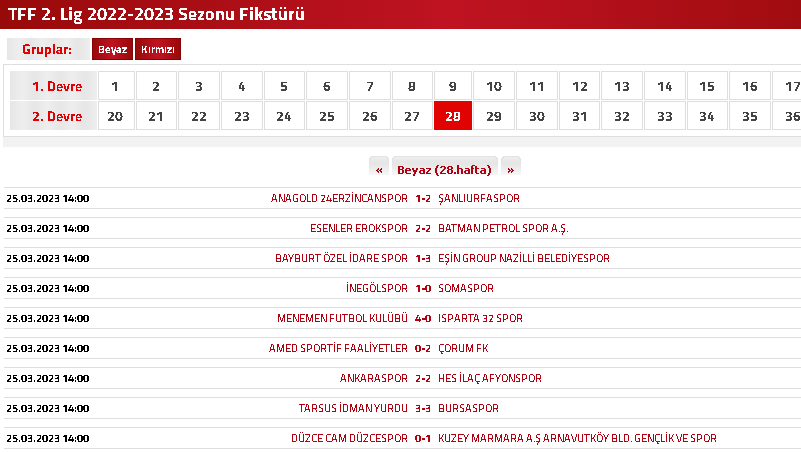Open week 2 fixtures
The height and width of the screenshot is (452, 801).
[156, 86]
